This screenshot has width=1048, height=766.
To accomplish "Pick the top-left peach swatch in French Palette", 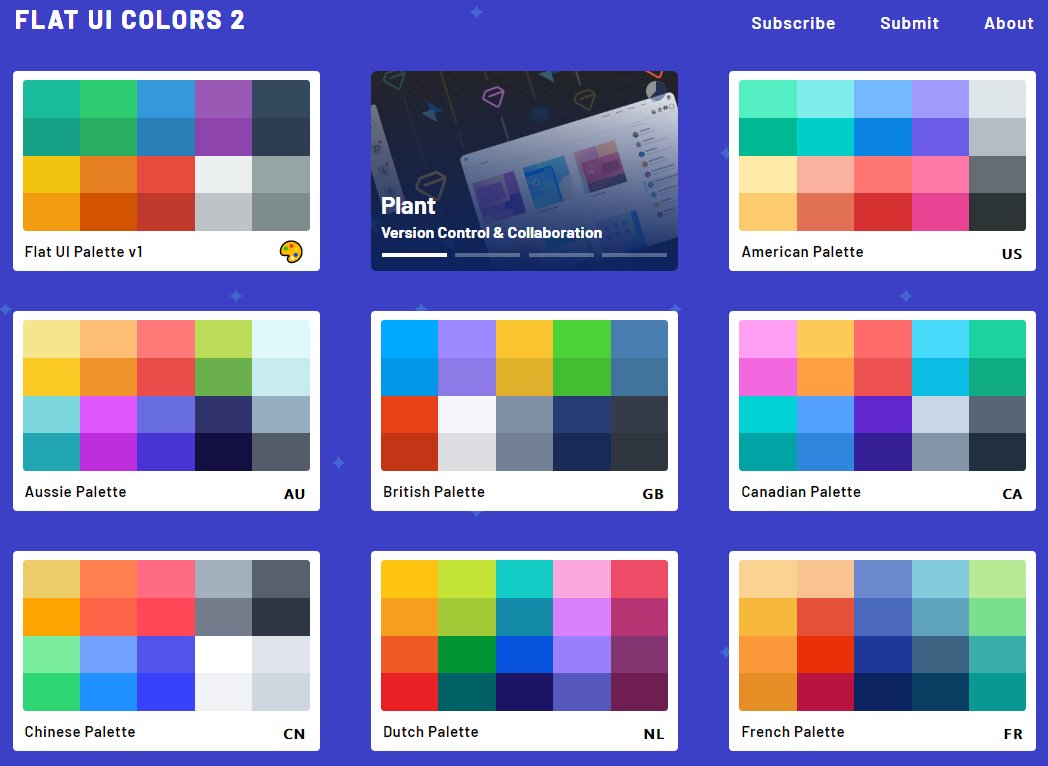I will (767, 579).
